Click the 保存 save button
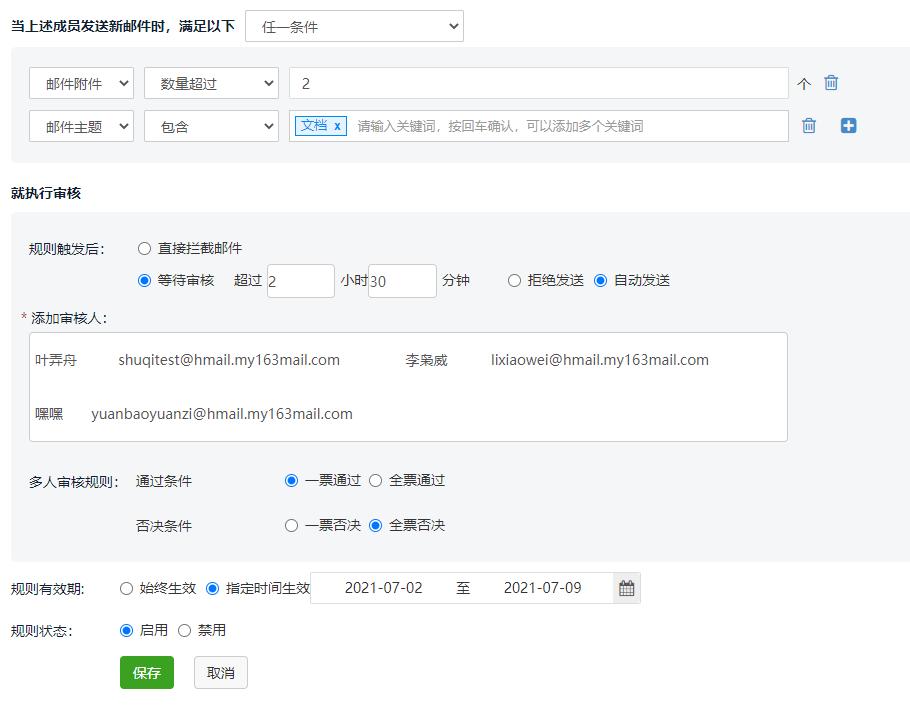The height and width of the screenshot is (708, 910). [146, 672]
